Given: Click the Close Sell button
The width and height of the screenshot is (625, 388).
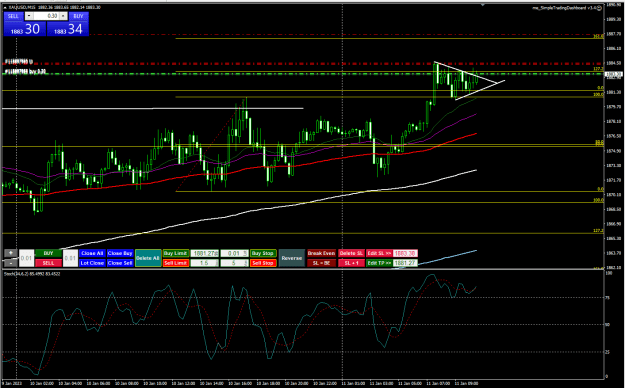Looking at the screenshot, I should 120,263.
